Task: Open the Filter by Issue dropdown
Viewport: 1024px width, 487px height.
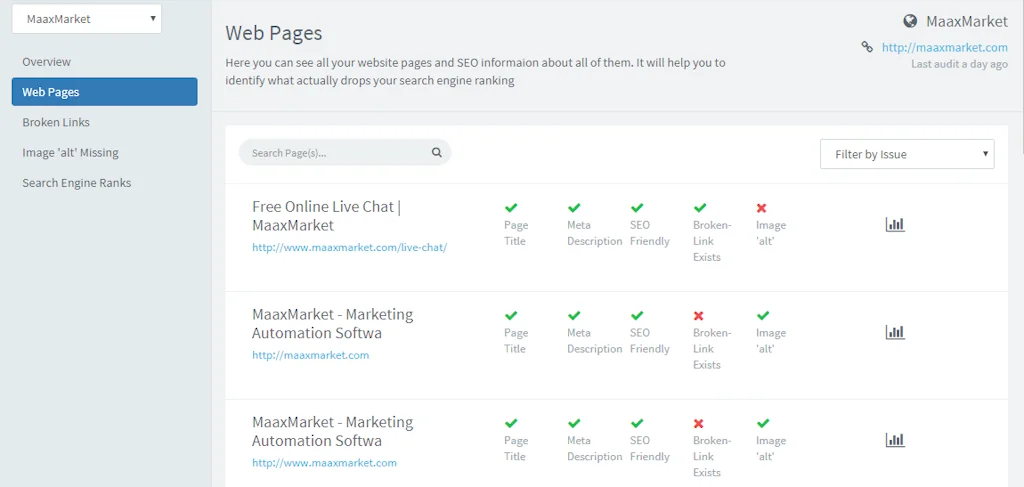Action: point(907,154)
